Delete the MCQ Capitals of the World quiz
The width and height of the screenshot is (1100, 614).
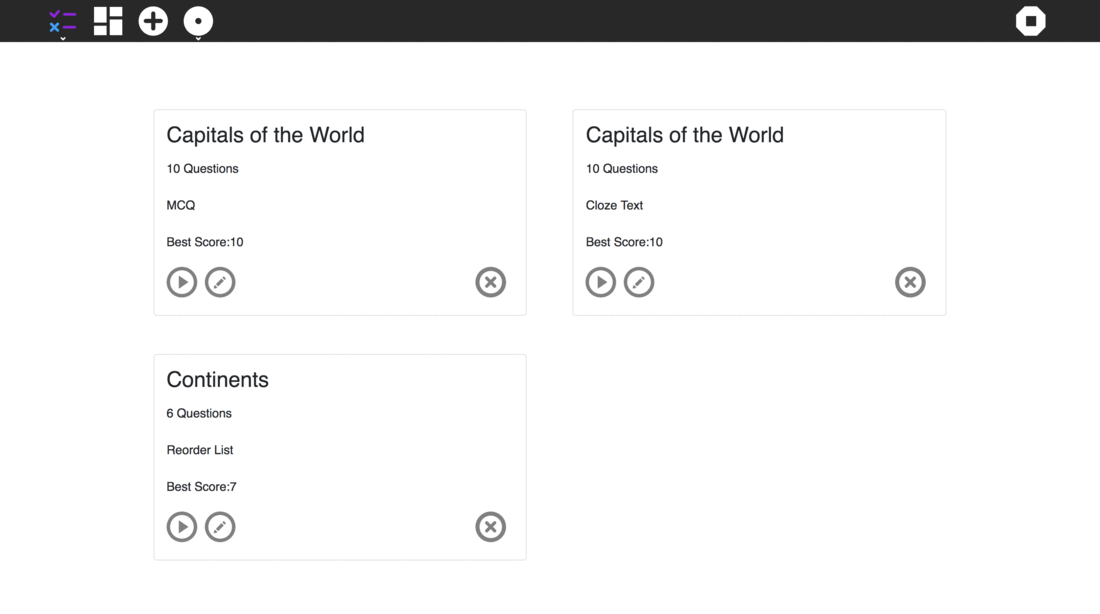pyautogui.click(x=490, y=282)
